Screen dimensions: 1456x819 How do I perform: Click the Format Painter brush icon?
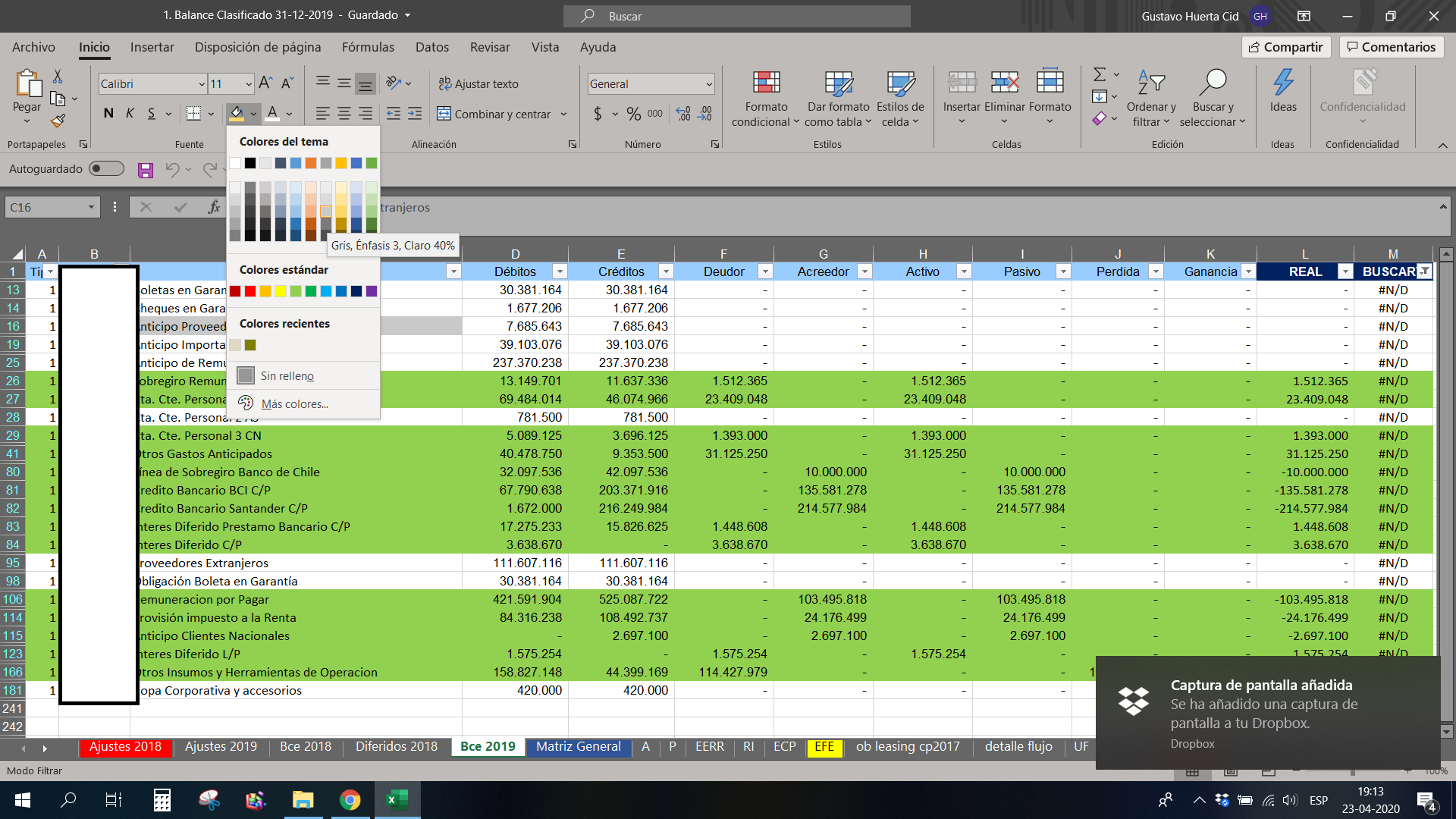pos(58,121)
